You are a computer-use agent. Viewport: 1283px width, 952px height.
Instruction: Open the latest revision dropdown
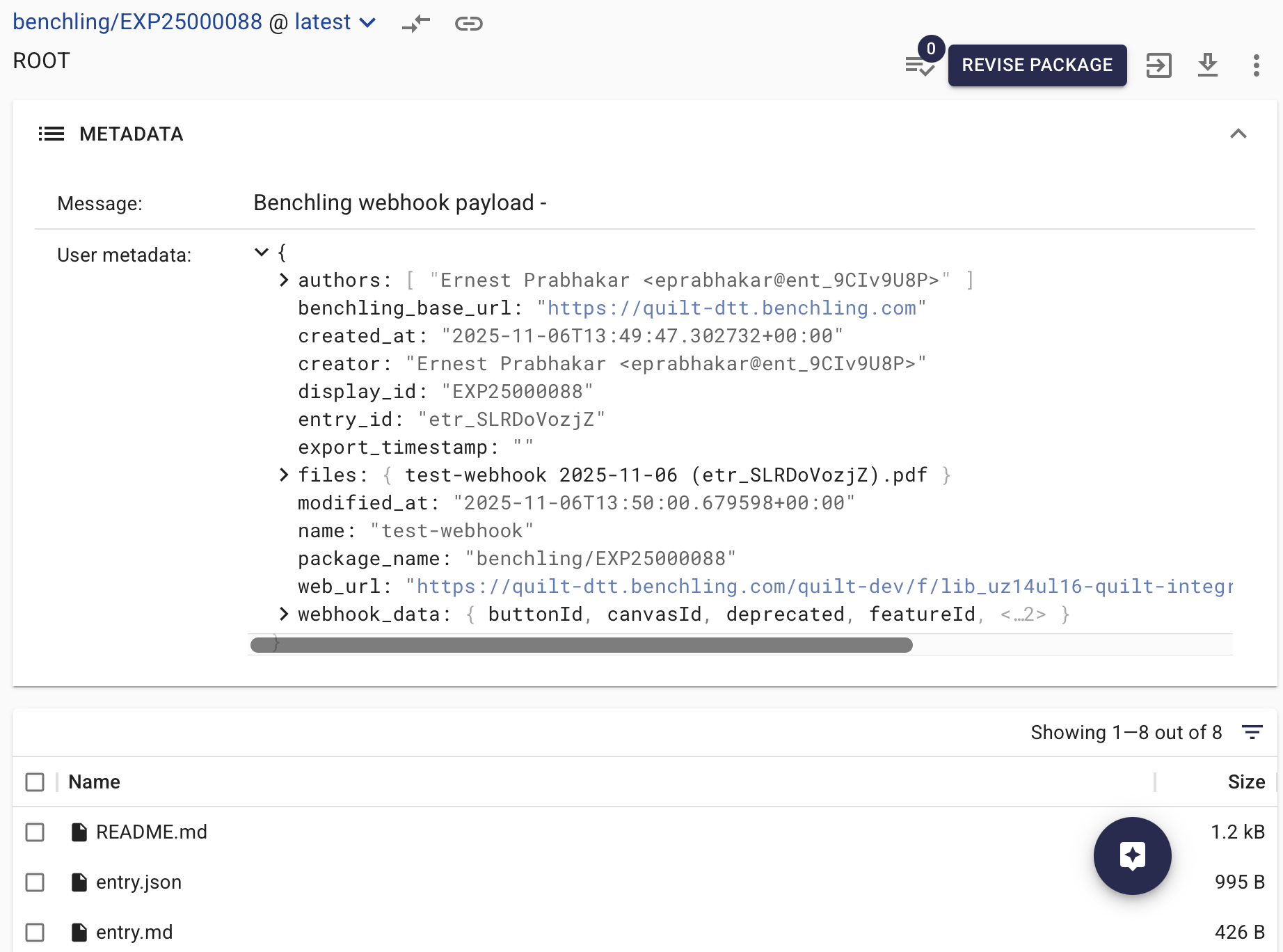(335, 22)
